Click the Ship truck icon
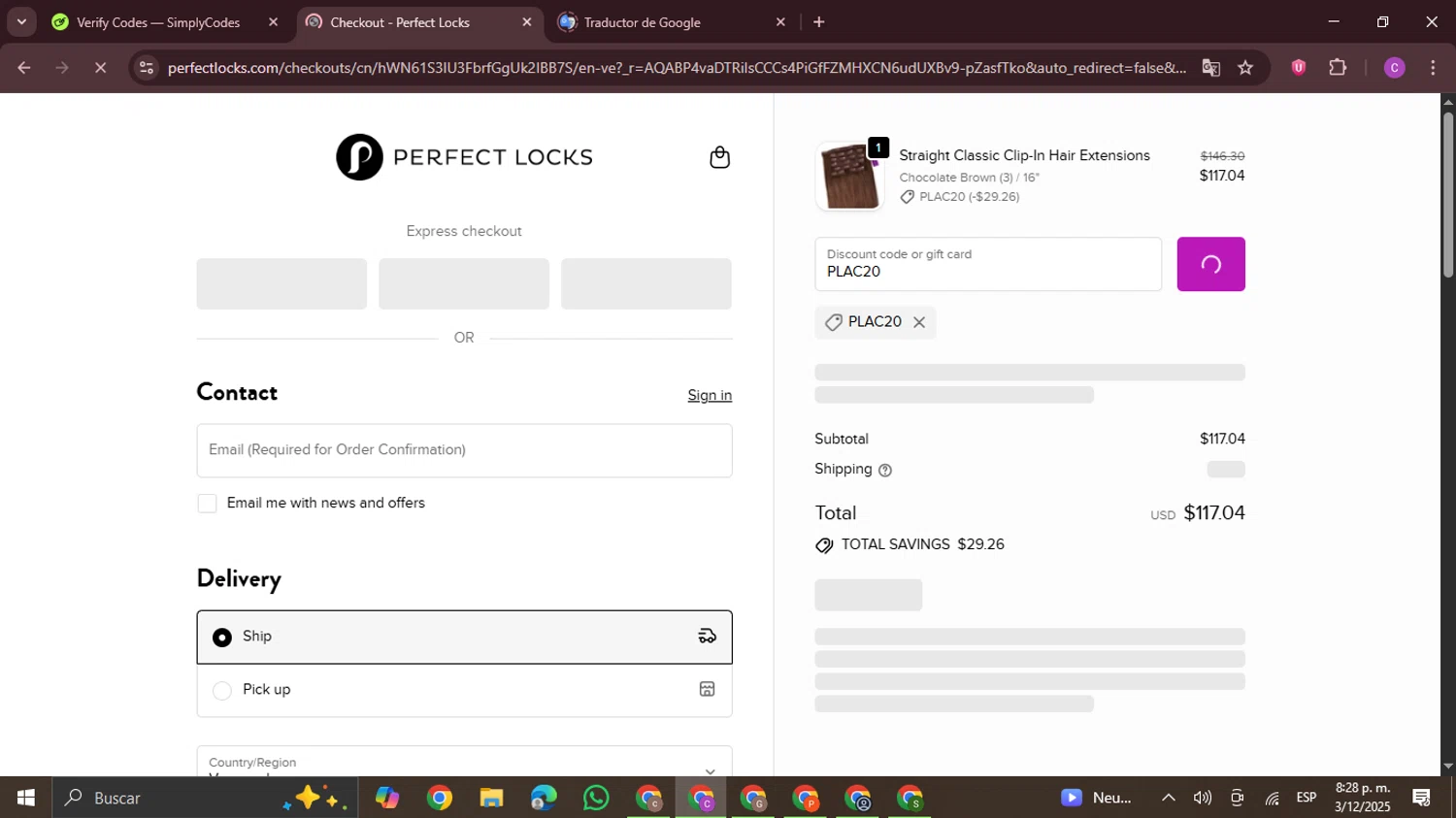Image resolution: width=1456 pixels, height=818 pixels. point(707,637)
